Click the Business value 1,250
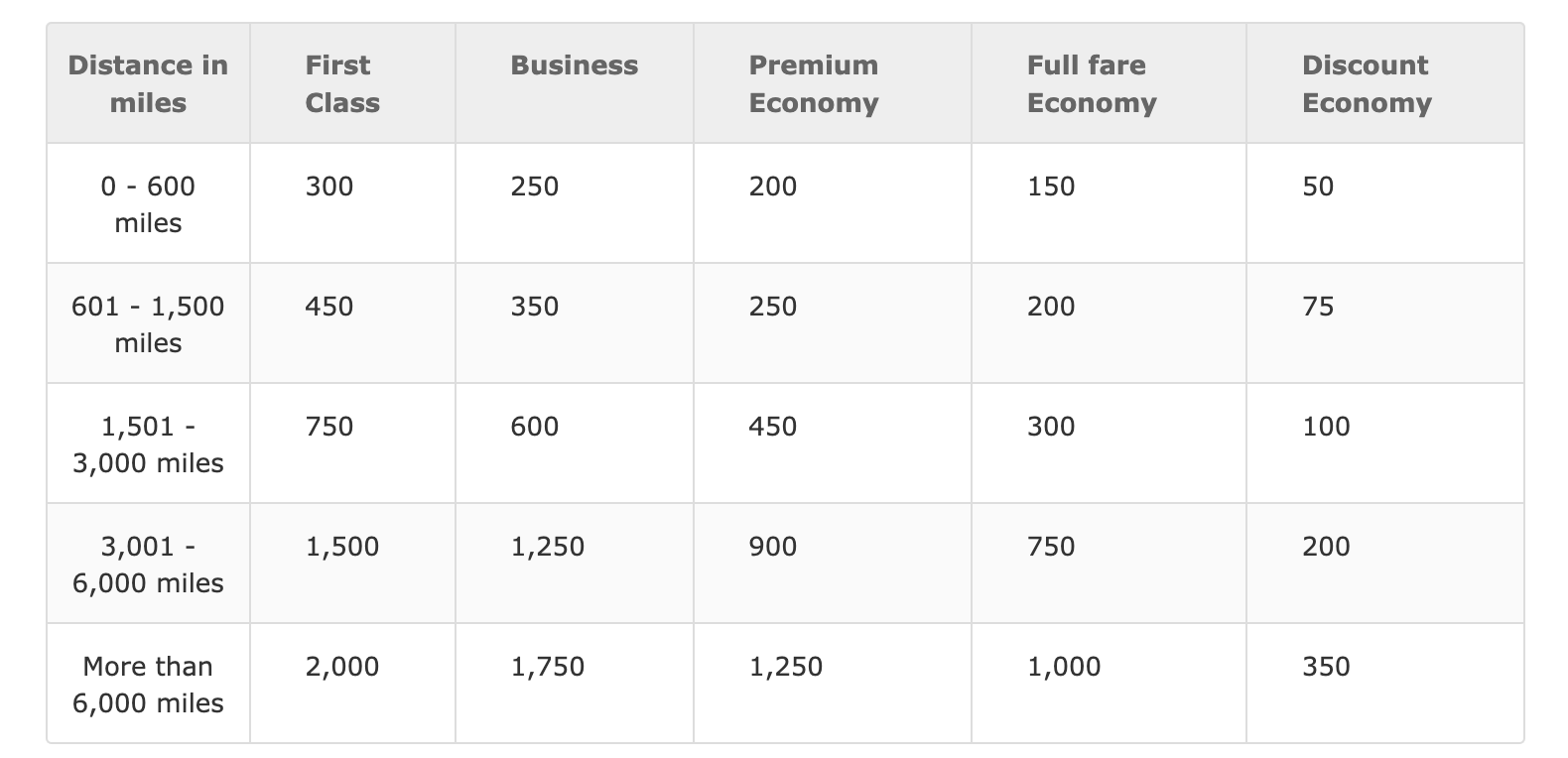Image resolution: width=1568 pixels, height=758 pixels. 547,547
